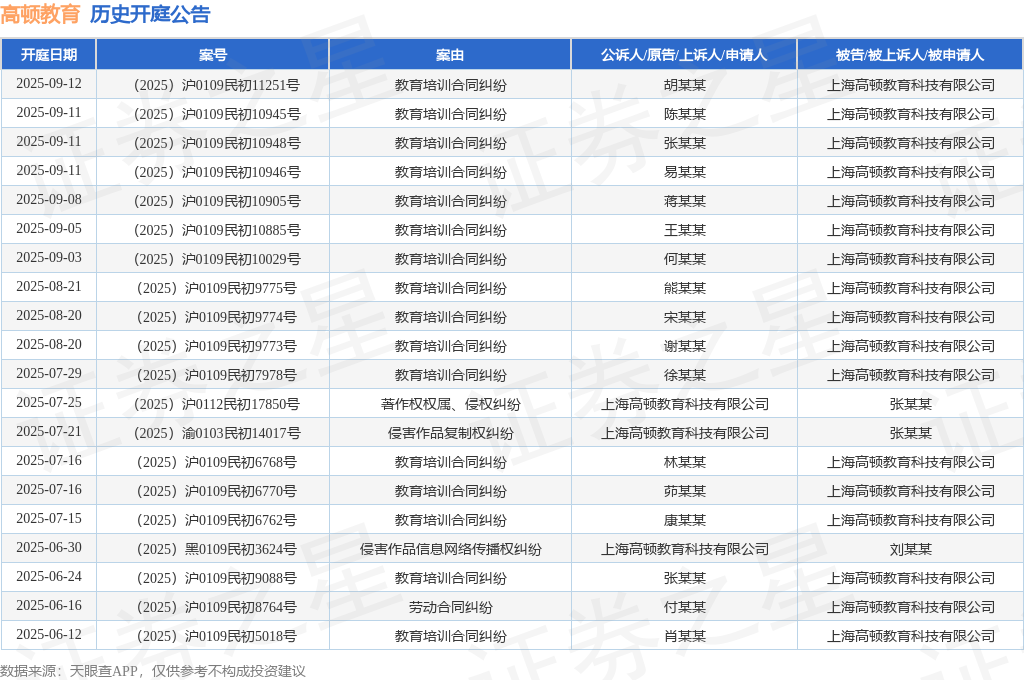
Task: Click the cause 侵害作品复制权纠纷
Action: click(451, 433)
